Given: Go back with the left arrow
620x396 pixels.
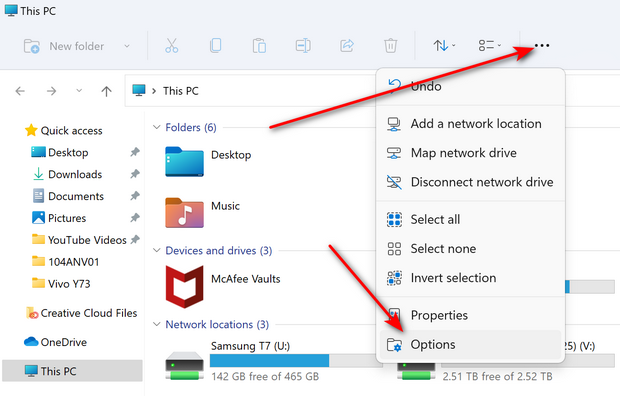Looking at the screenshot, I should point(20,91).
